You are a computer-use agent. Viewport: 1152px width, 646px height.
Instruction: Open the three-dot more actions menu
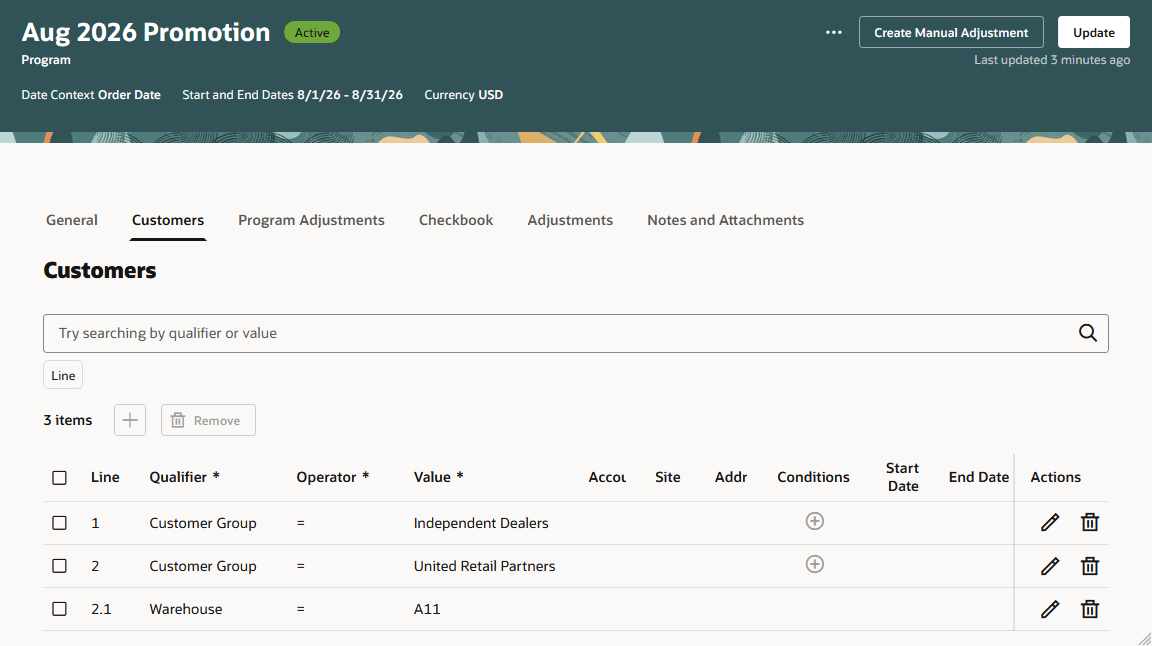[833, 32]
